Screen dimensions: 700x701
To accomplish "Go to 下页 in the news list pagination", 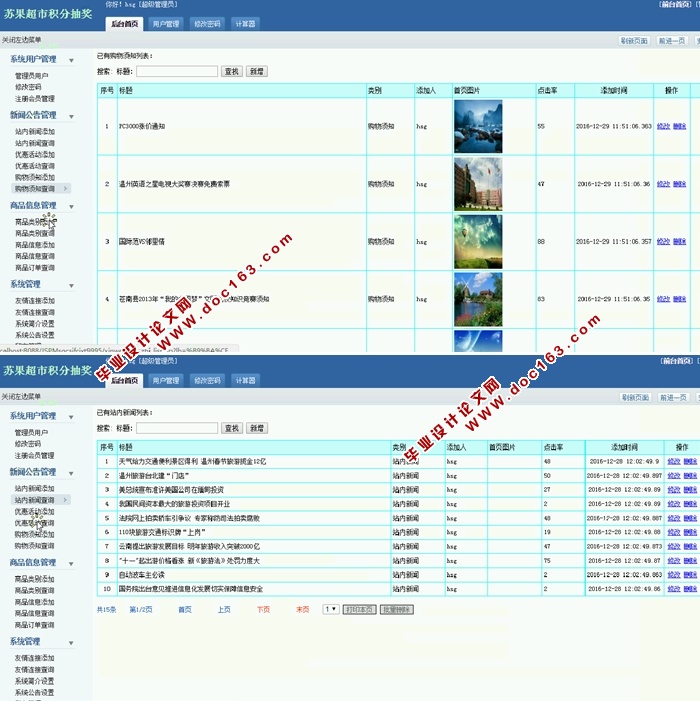I will tap(263, 608).
